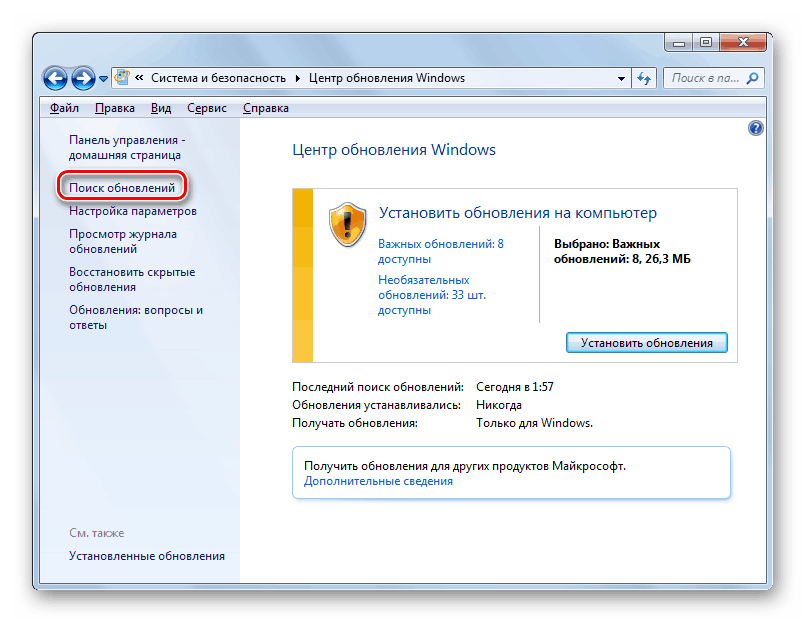
Task: Close the Windows Update window
Action: 743,43
